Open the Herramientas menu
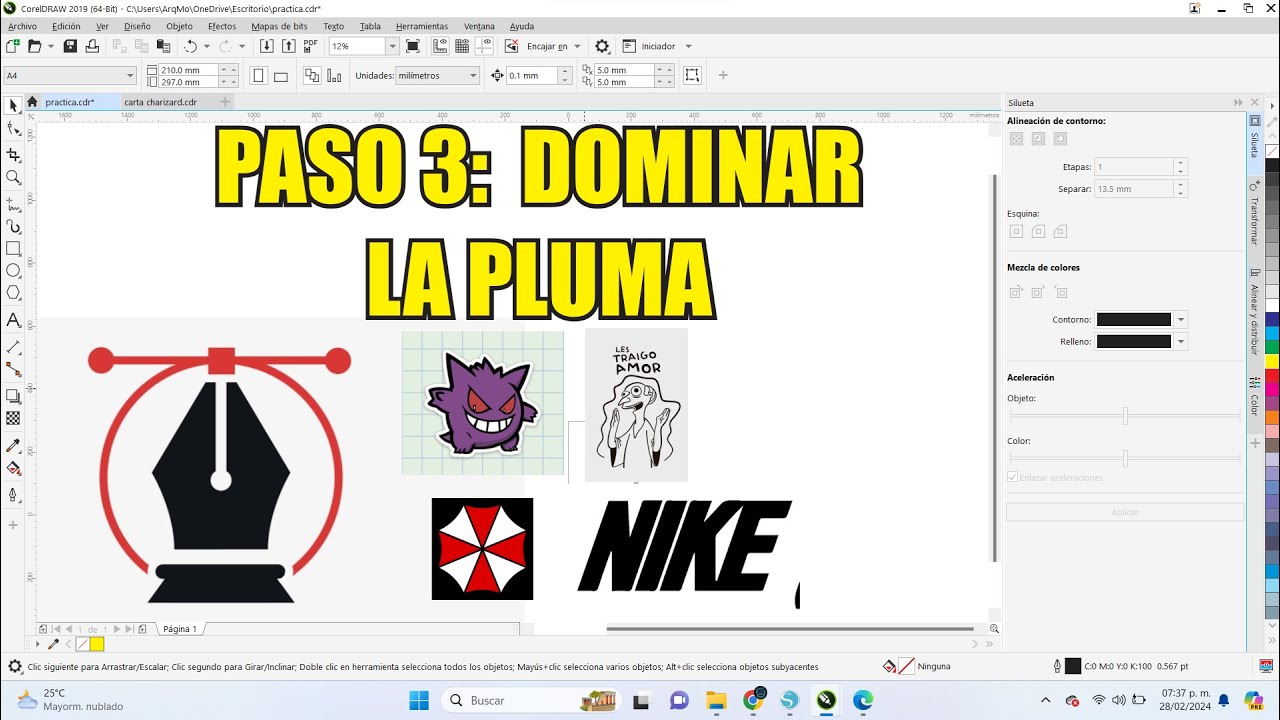The width and height of the screenshot is (1280, 720). pyautogui.click(x=422, y=26)
